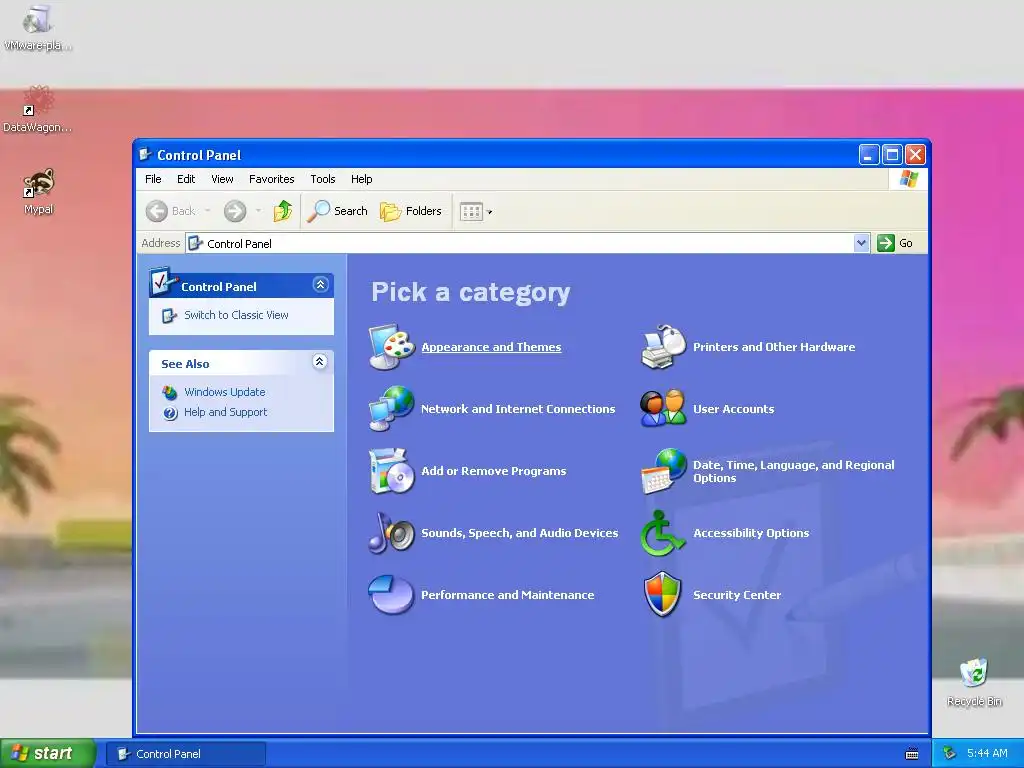Open the Appearance and Themes category icon
1024x768 pixels.
coord(391,347)
